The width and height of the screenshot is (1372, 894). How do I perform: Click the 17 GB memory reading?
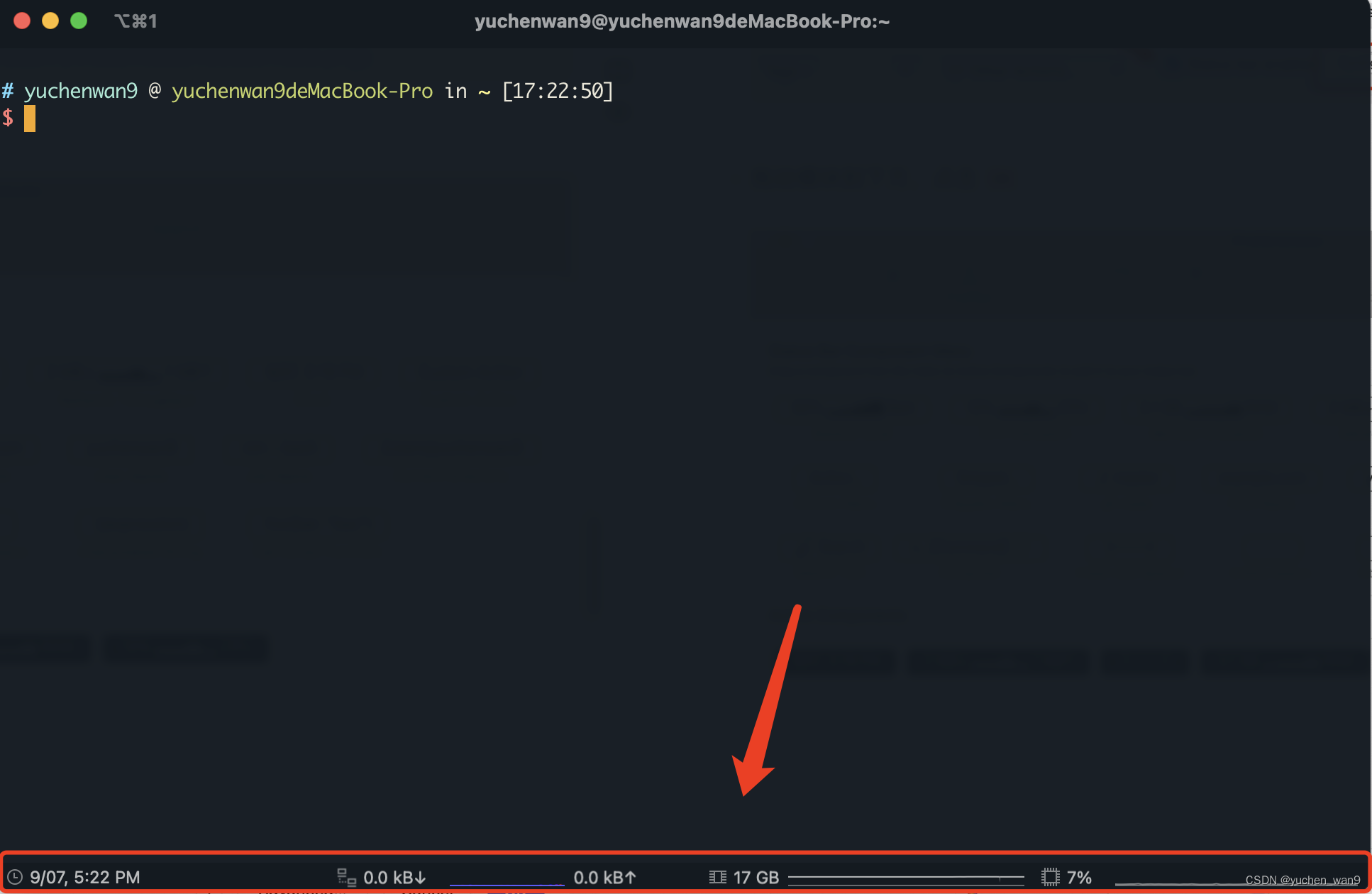coord(756,878)
